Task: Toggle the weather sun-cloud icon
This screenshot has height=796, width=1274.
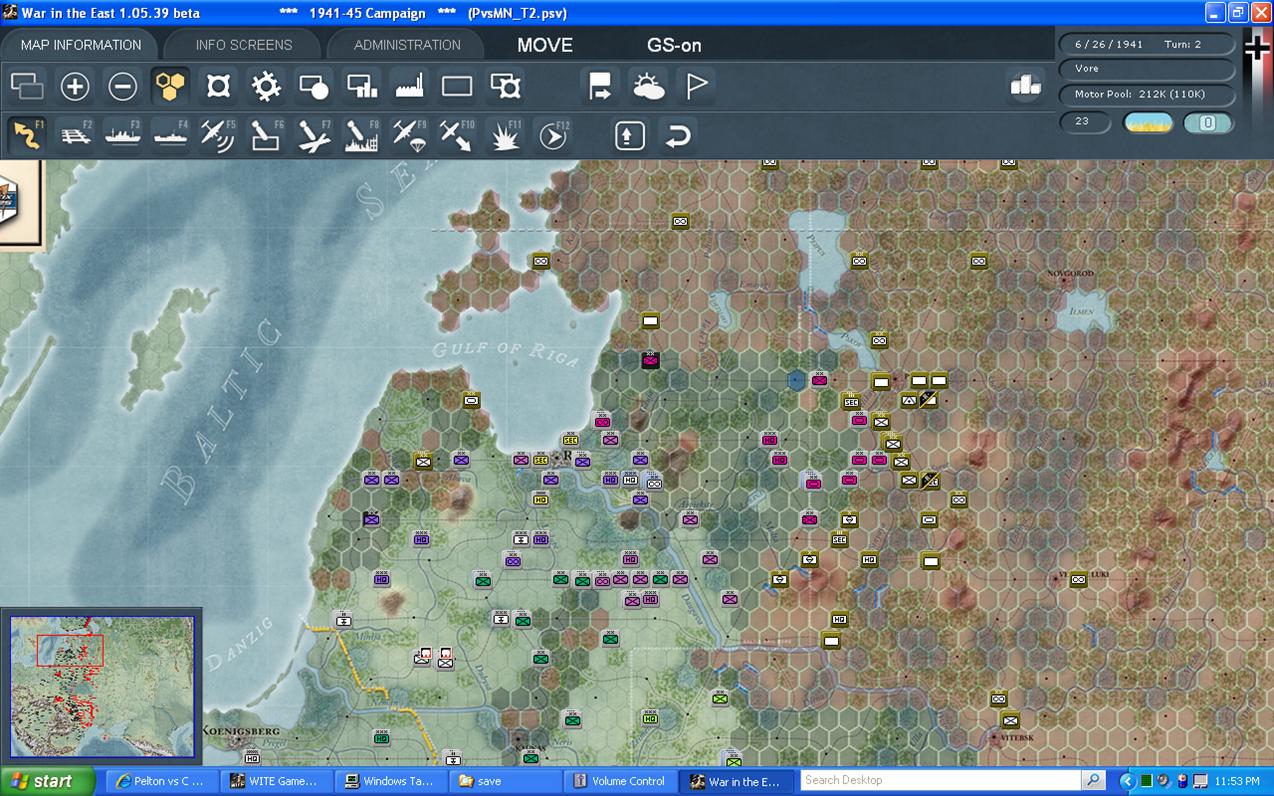Action: 649,86
